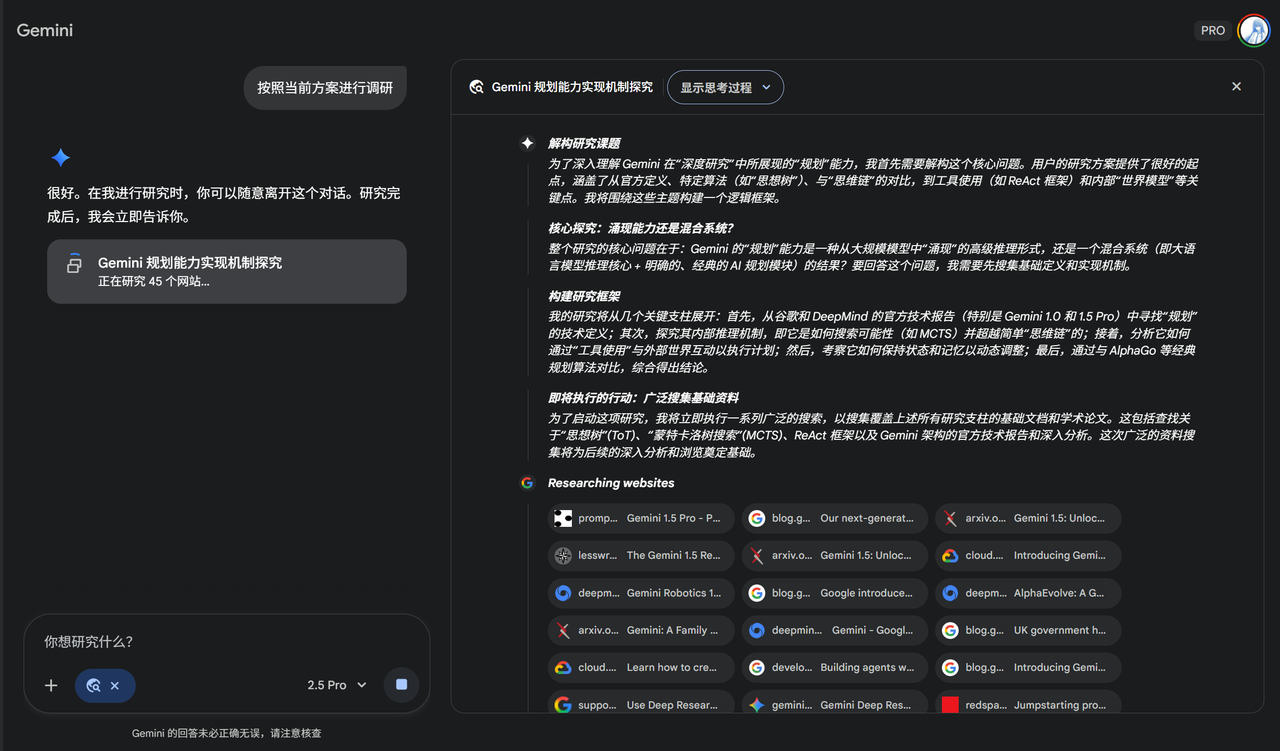Open the blog.g Introducing Gemi... chip
The height and width of the screenshot is (751, 1280).
point(1028,667)
